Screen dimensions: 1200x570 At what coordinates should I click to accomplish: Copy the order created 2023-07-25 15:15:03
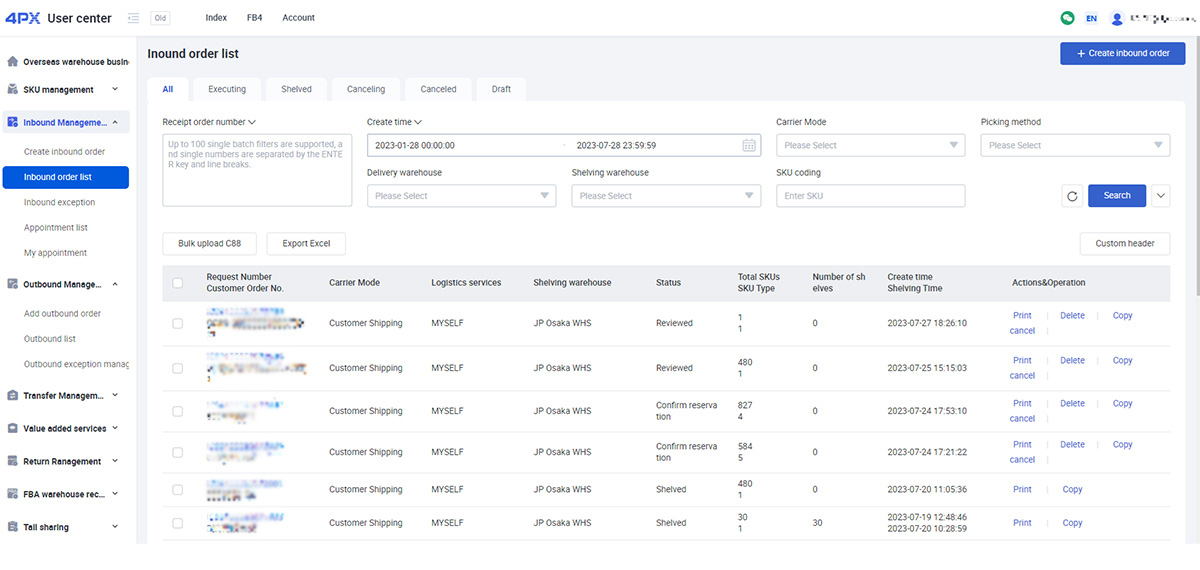1122,361
